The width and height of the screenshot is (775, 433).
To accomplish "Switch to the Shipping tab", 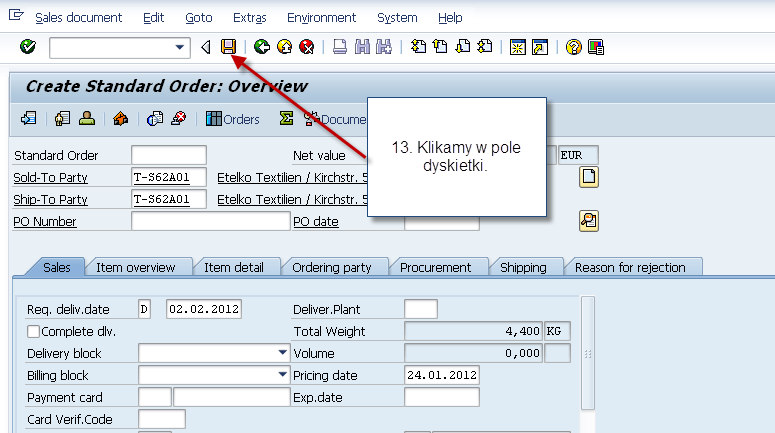I will (x=523, y=267).
